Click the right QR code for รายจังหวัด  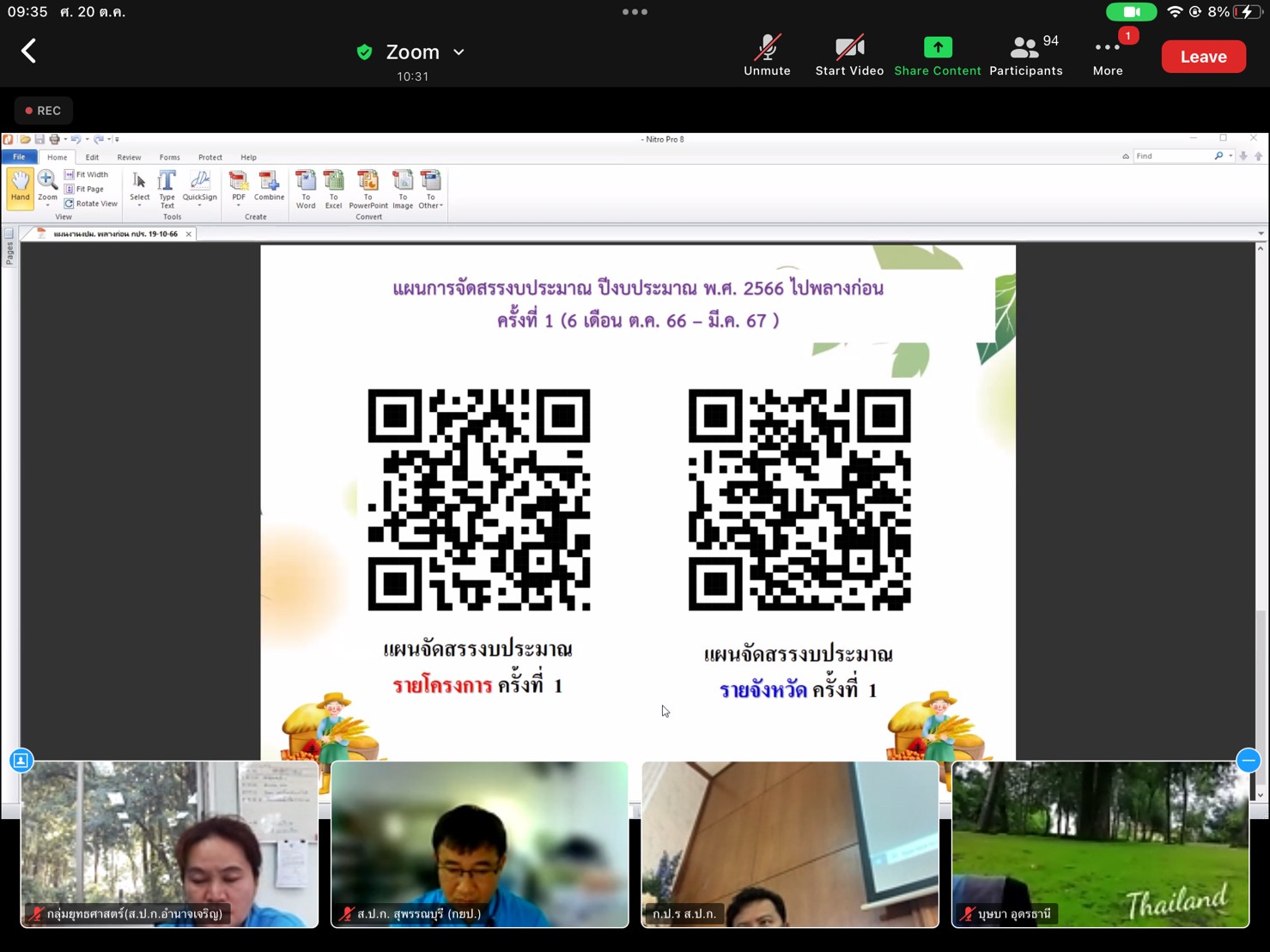[799, 500]
